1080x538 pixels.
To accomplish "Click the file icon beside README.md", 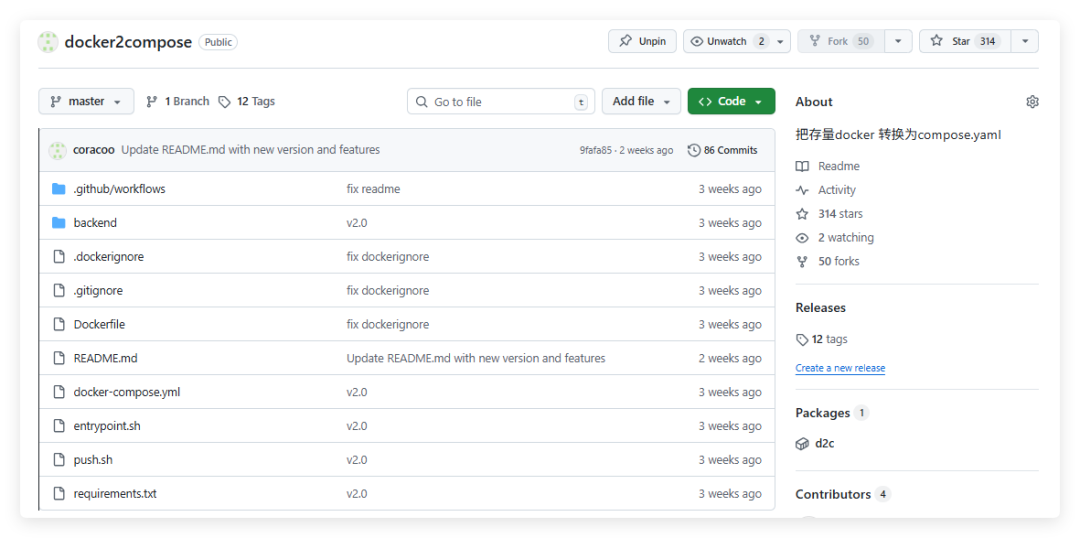I will click(x=59, y=358).
